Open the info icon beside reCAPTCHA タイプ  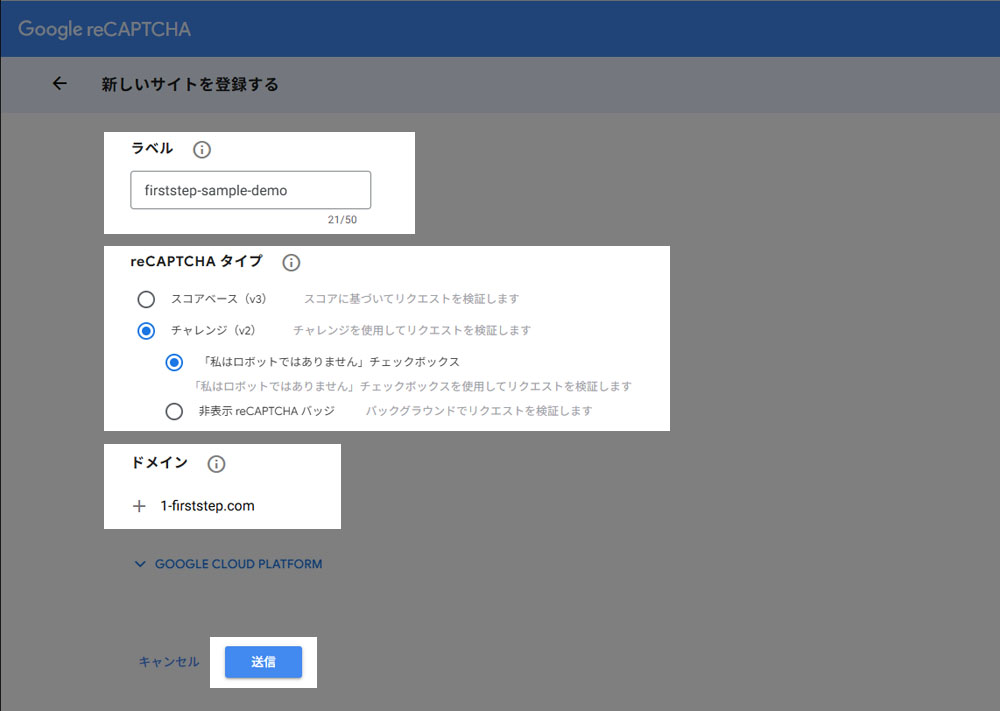click(x=291, y=263)
